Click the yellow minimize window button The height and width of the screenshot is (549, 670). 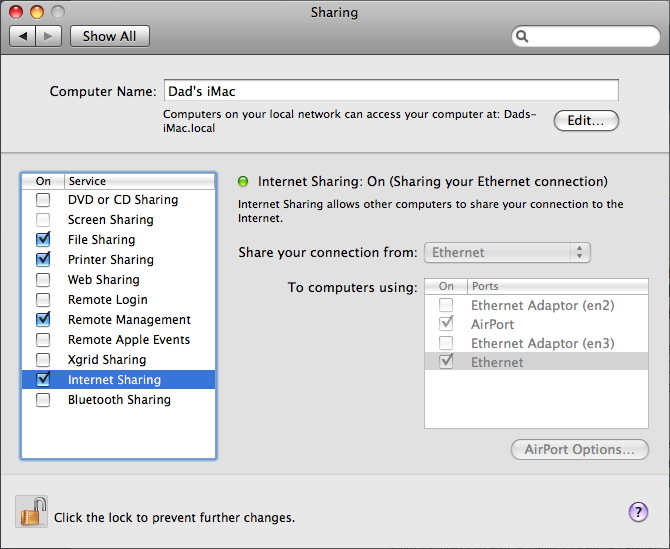coord(37,12)
